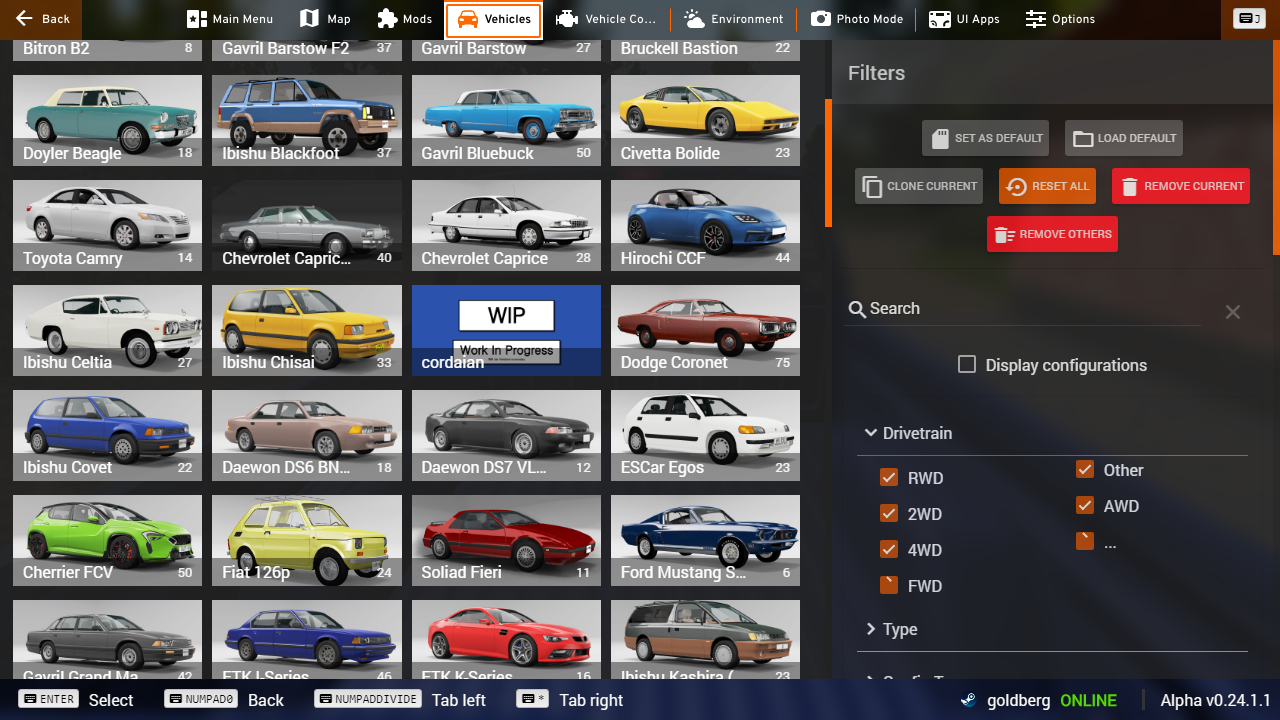
Task: Select the Daewon DS6 vehicle
Action: [x=307, y=435]
